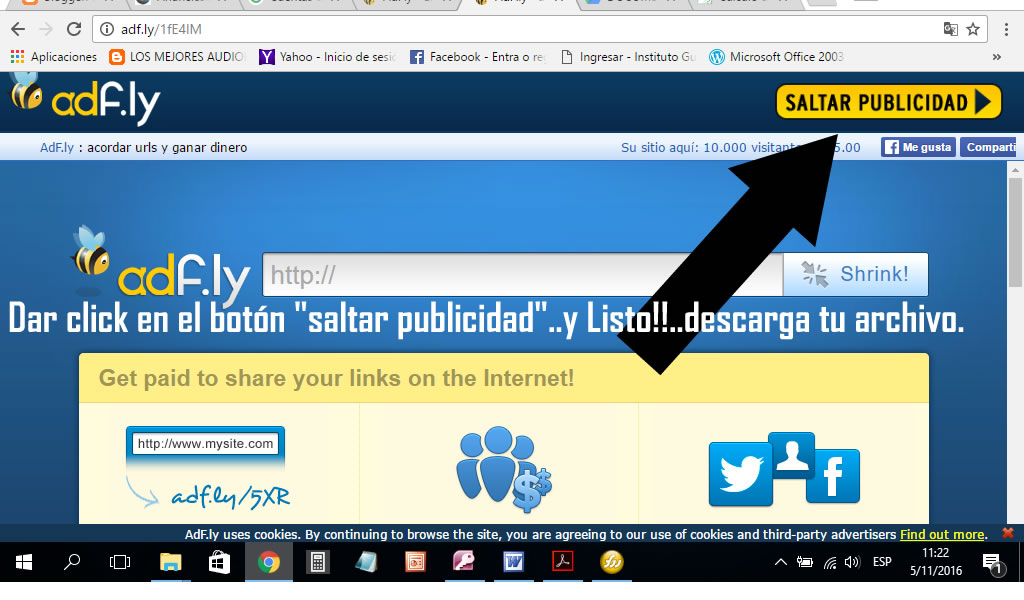Open Task View on the taskbar
Image resolution: width=1024 pixels, height=600 pixels.
click(x=120, y=561)
